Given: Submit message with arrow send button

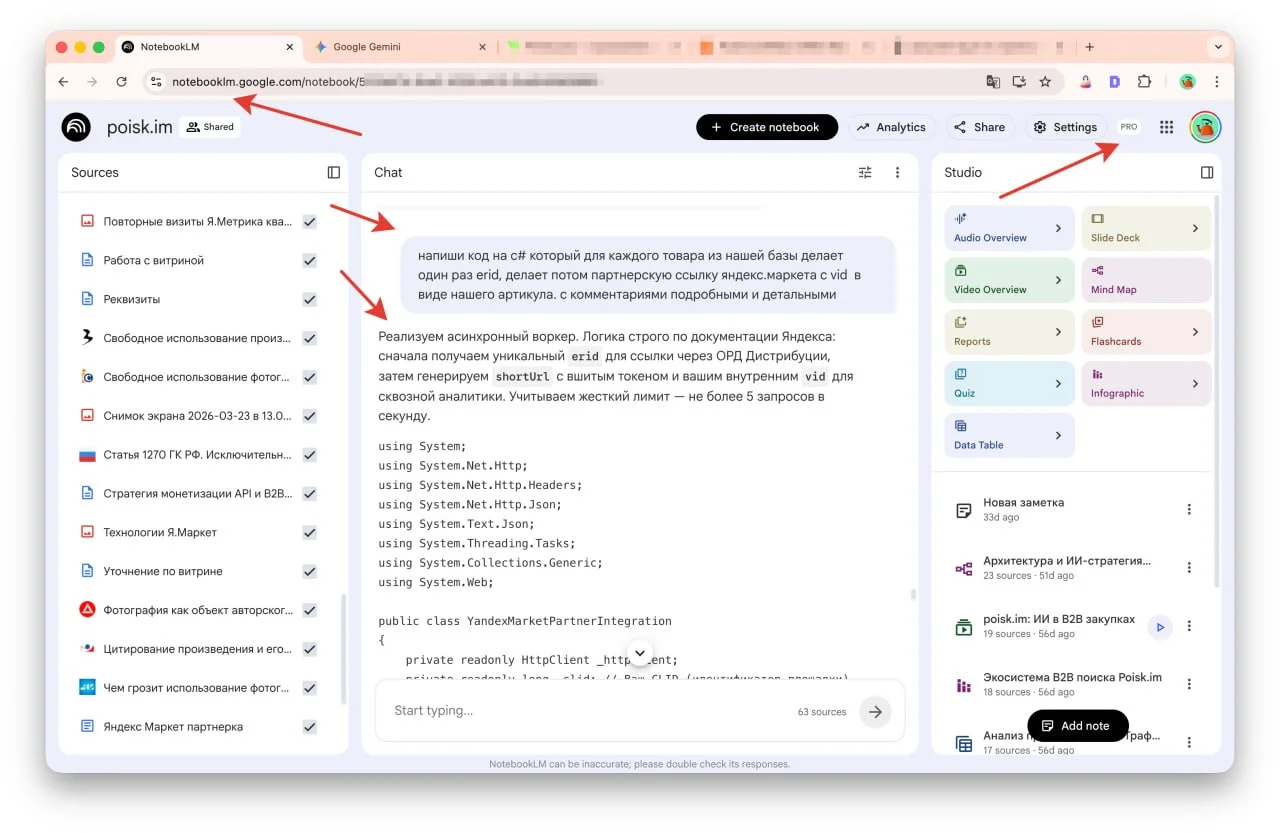Looking at the screenshot, I should tap(875, 712).
